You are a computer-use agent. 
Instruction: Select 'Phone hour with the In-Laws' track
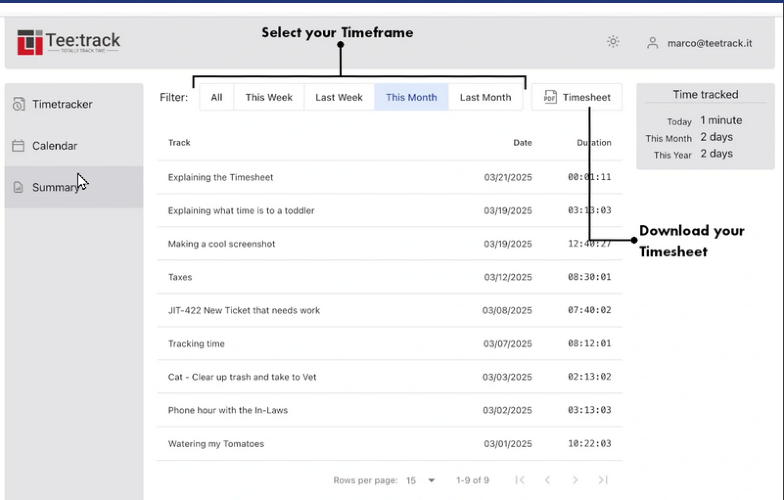[228, 410]
